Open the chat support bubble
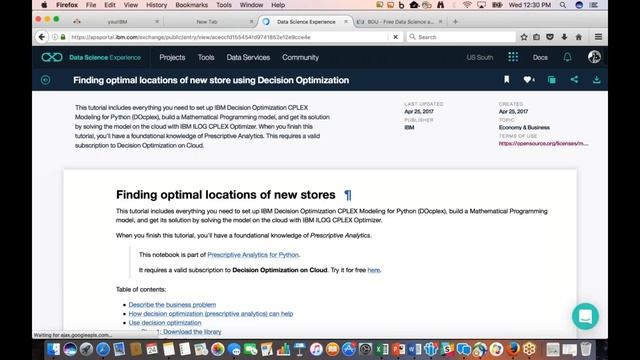This screenshot has height=360, width=640. tap(585, 316)
